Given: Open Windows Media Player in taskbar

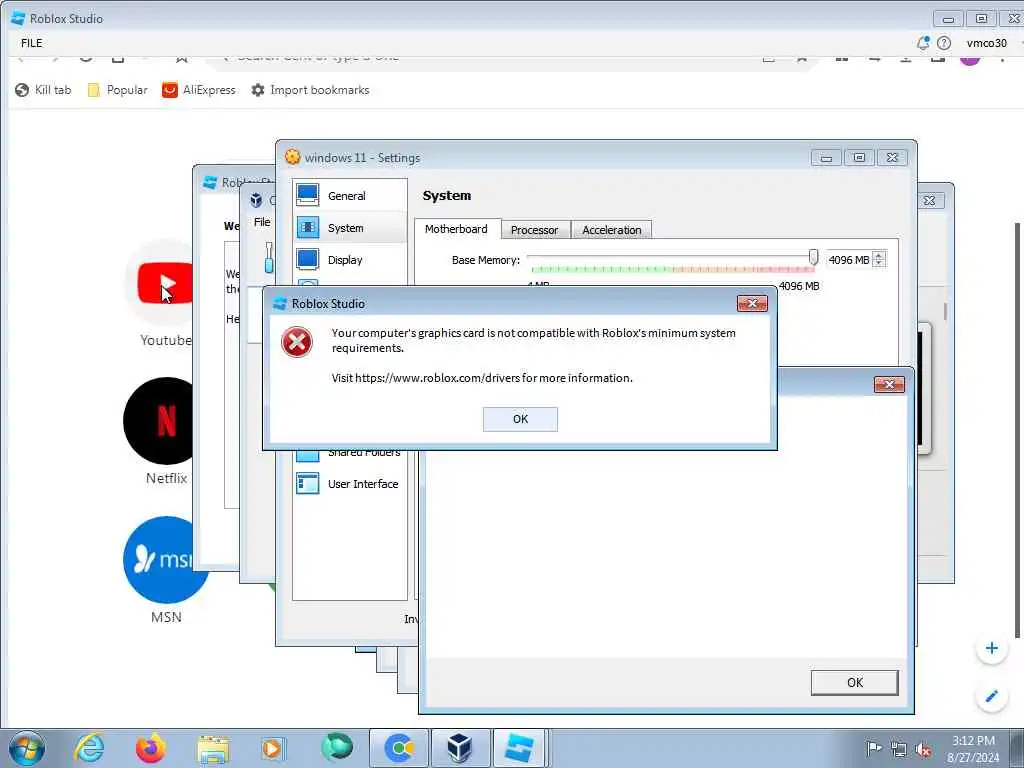Looking at the screenshot, I should (x=273, y=748).
